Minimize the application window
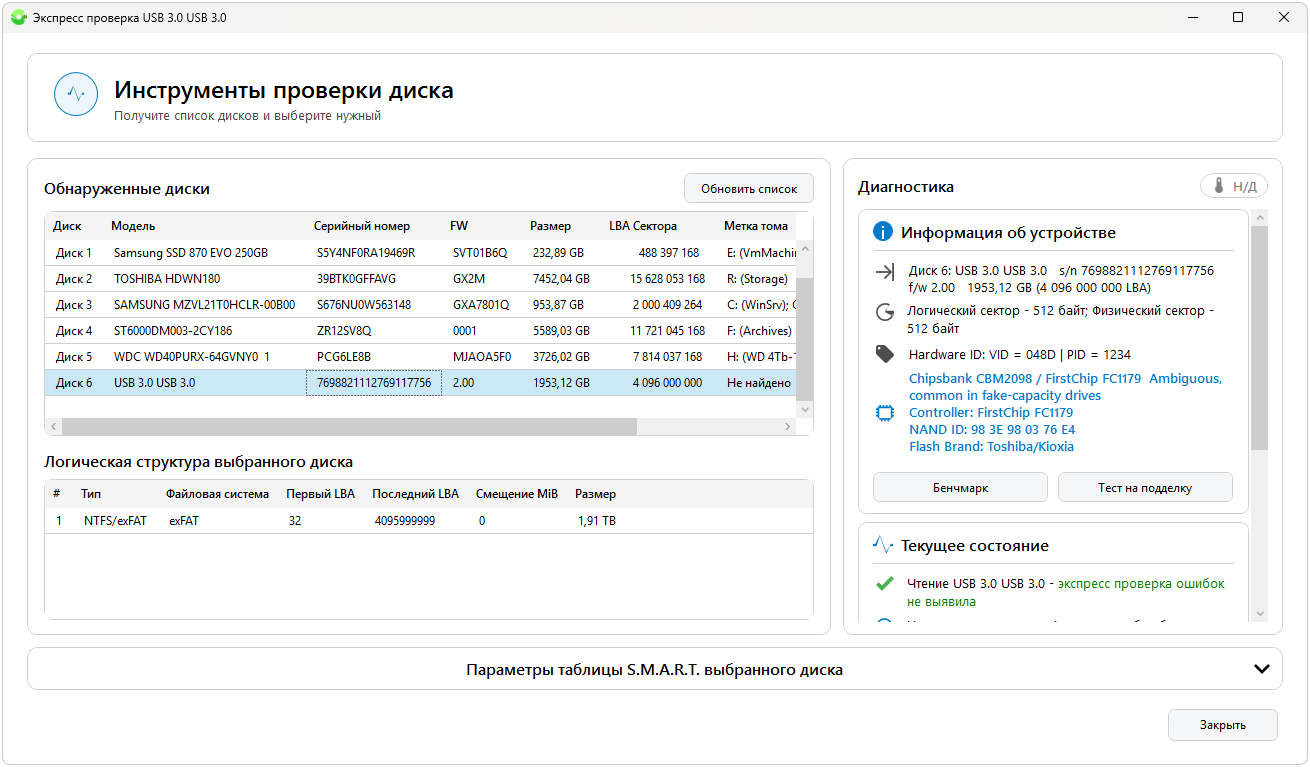 coord(1192,17)
